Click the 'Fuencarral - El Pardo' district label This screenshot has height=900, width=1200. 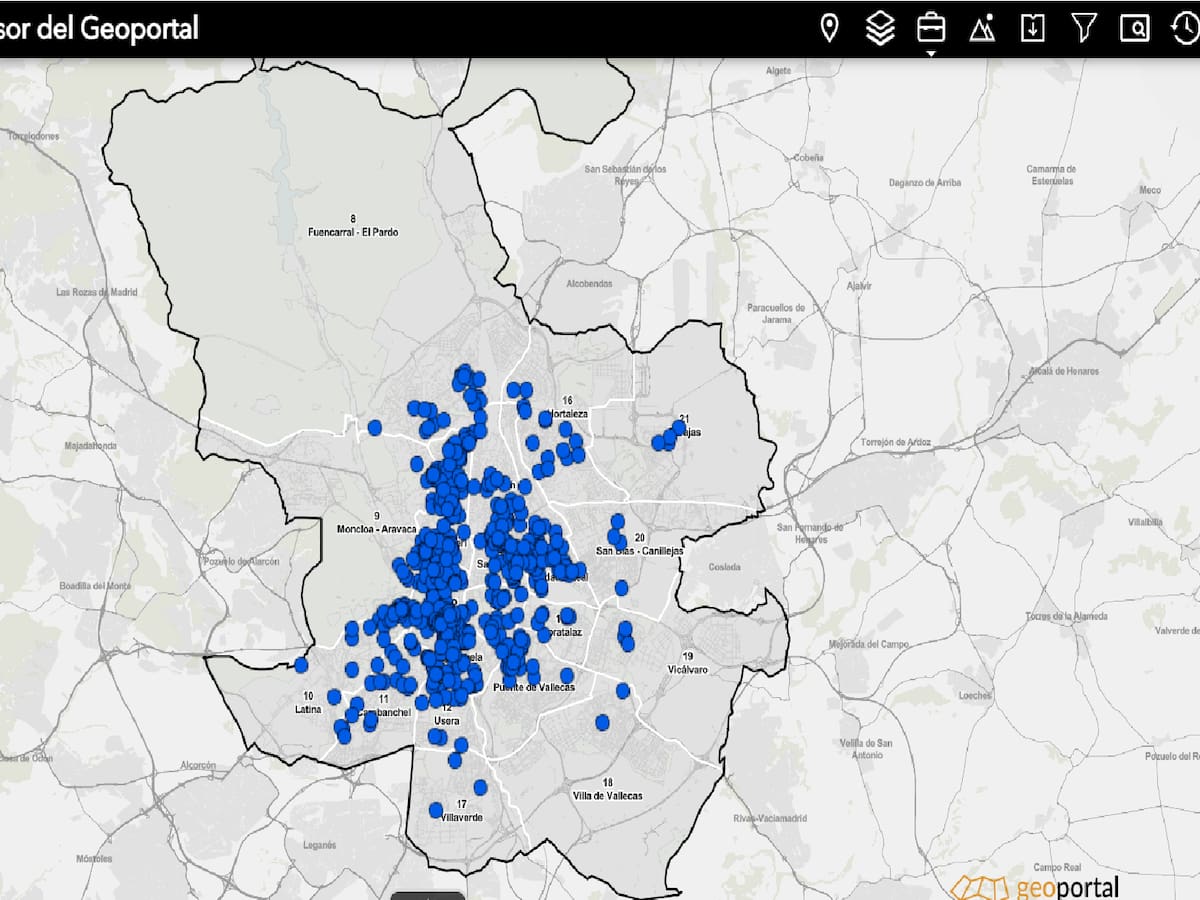tap(353, 232)
